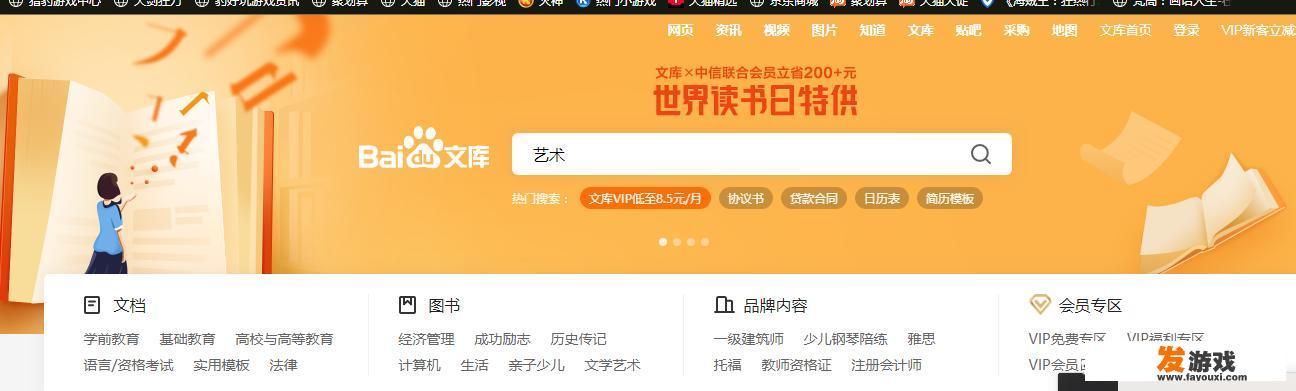The width and height of the screenshot is (1296, 391).
Task: Open the 雅思 brand link
Action: 921,339
